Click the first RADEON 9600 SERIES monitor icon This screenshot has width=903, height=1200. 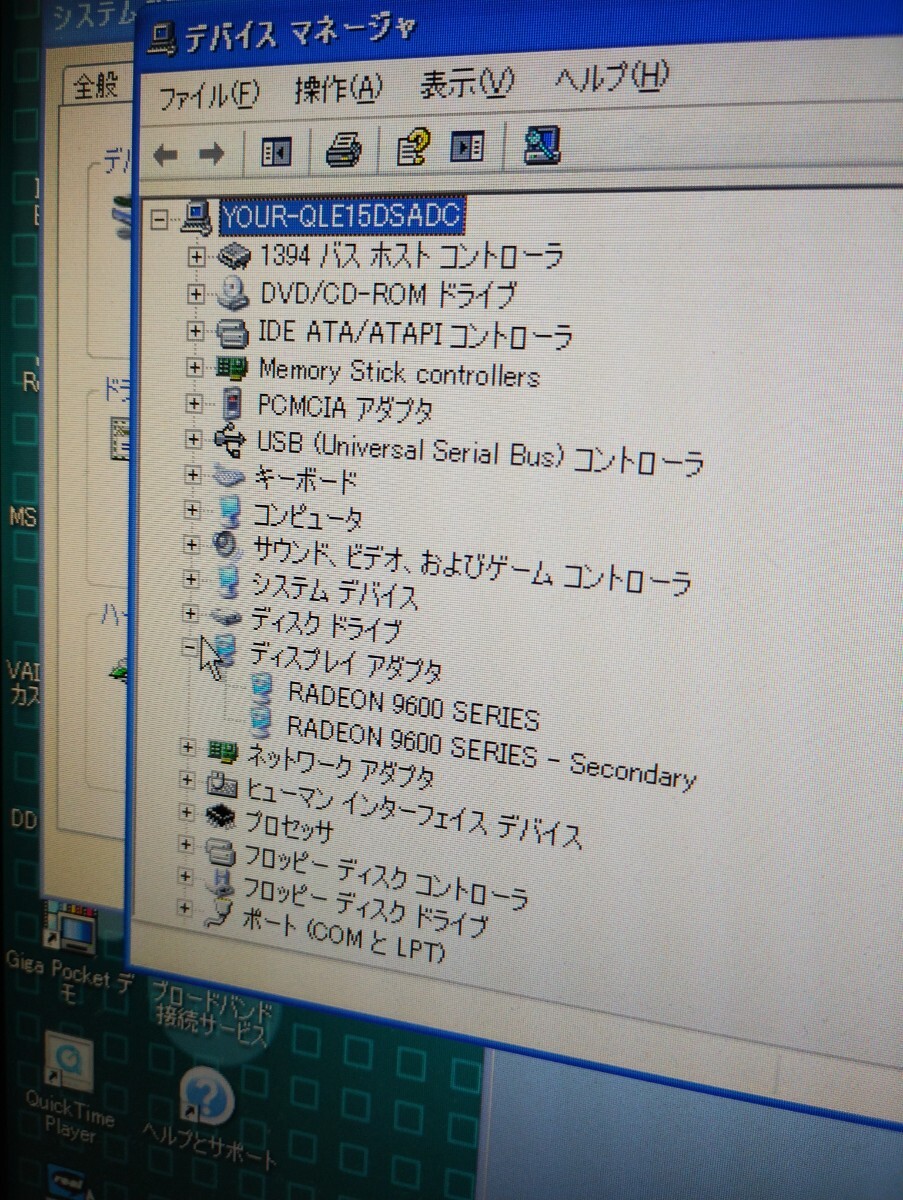pyautogui.click(x=263, y=687)
